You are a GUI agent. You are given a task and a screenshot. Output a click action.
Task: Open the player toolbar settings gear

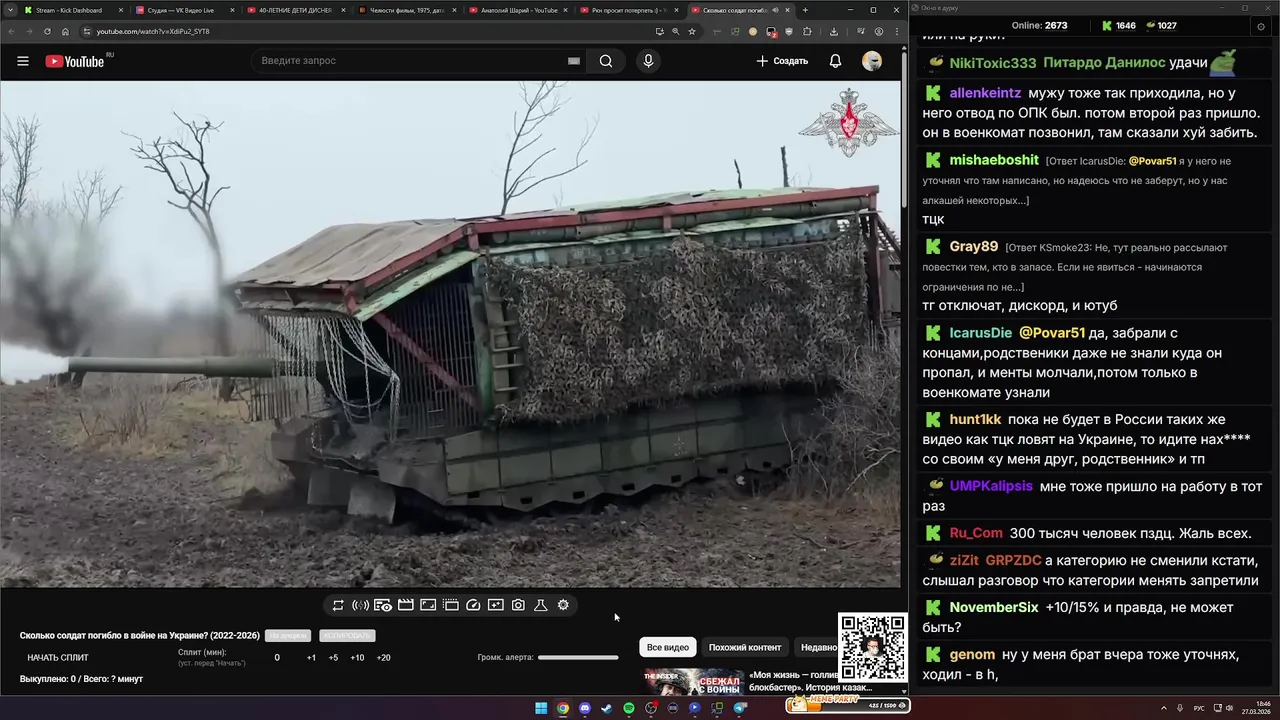tap(563, 605)
